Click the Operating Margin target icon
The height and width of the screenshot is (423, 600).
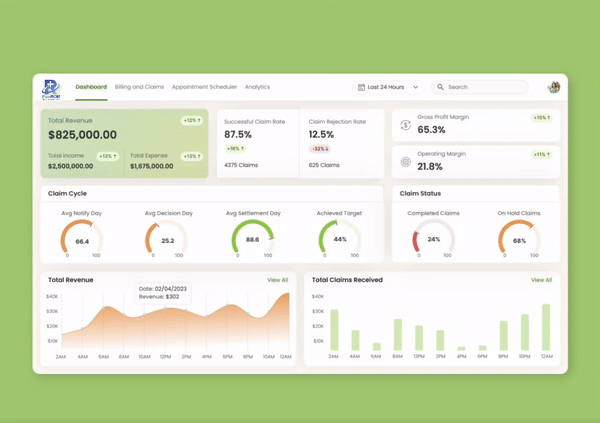[406, 162]
